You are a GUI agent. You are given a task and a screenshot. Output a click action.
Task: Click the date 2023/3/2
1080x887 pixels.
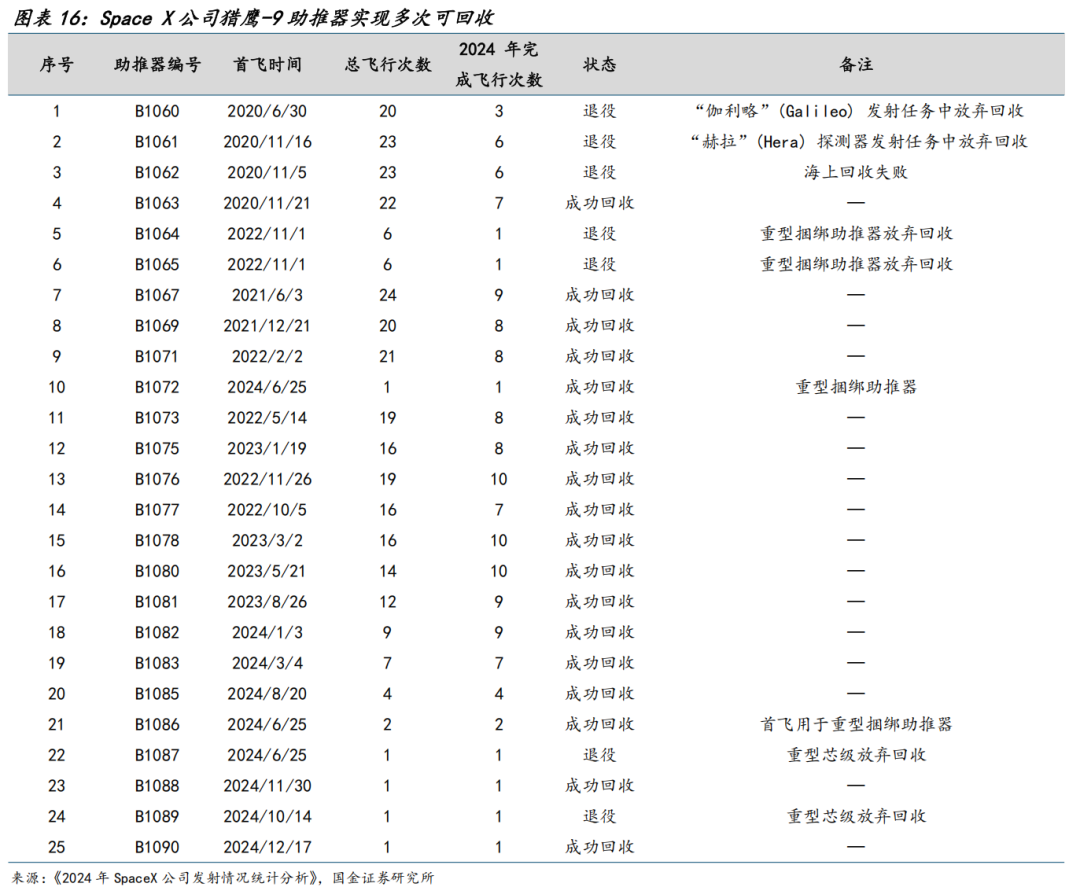[267, 541]
